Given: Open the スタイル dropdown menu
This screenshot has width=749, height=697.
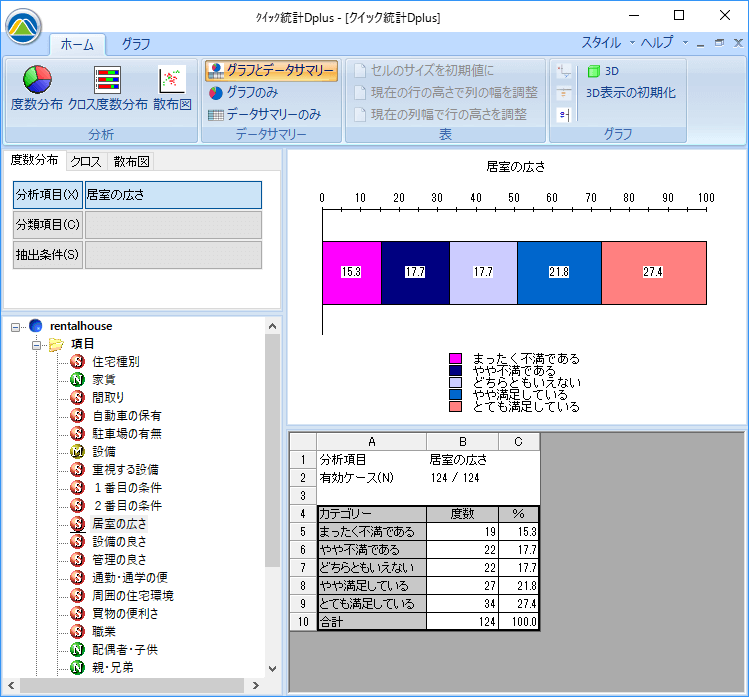Looking at the screenshot, I should 606,43.
